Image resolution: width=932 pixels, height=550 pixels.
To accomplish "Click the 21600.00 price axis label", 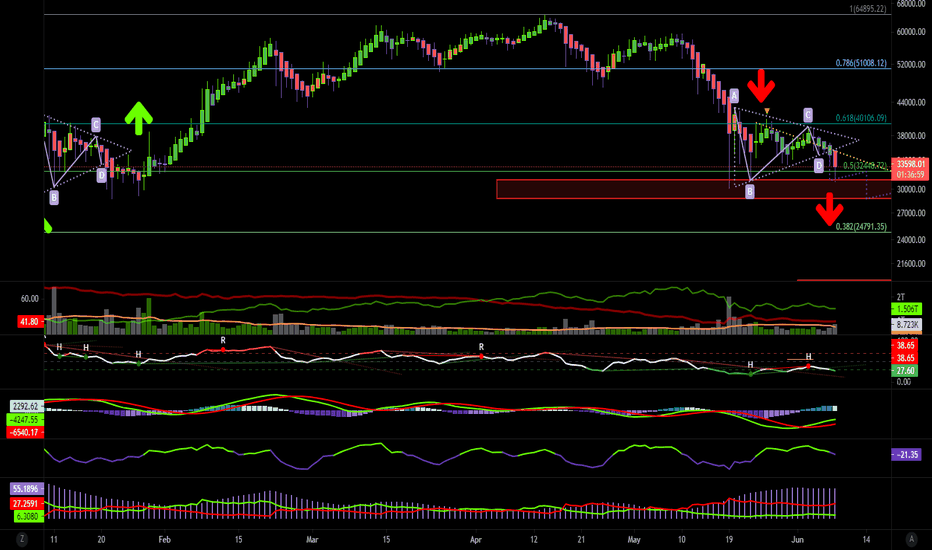I will tap(911, 264).
